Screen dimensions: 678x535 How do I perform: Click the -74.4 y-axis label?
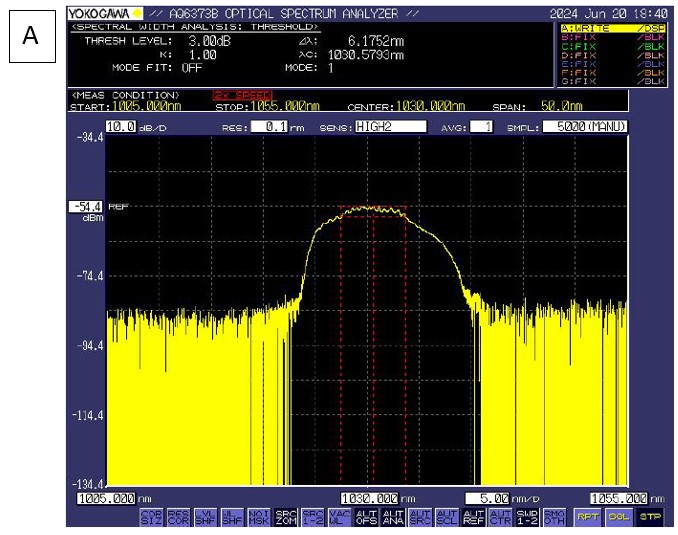click(90, 276)
